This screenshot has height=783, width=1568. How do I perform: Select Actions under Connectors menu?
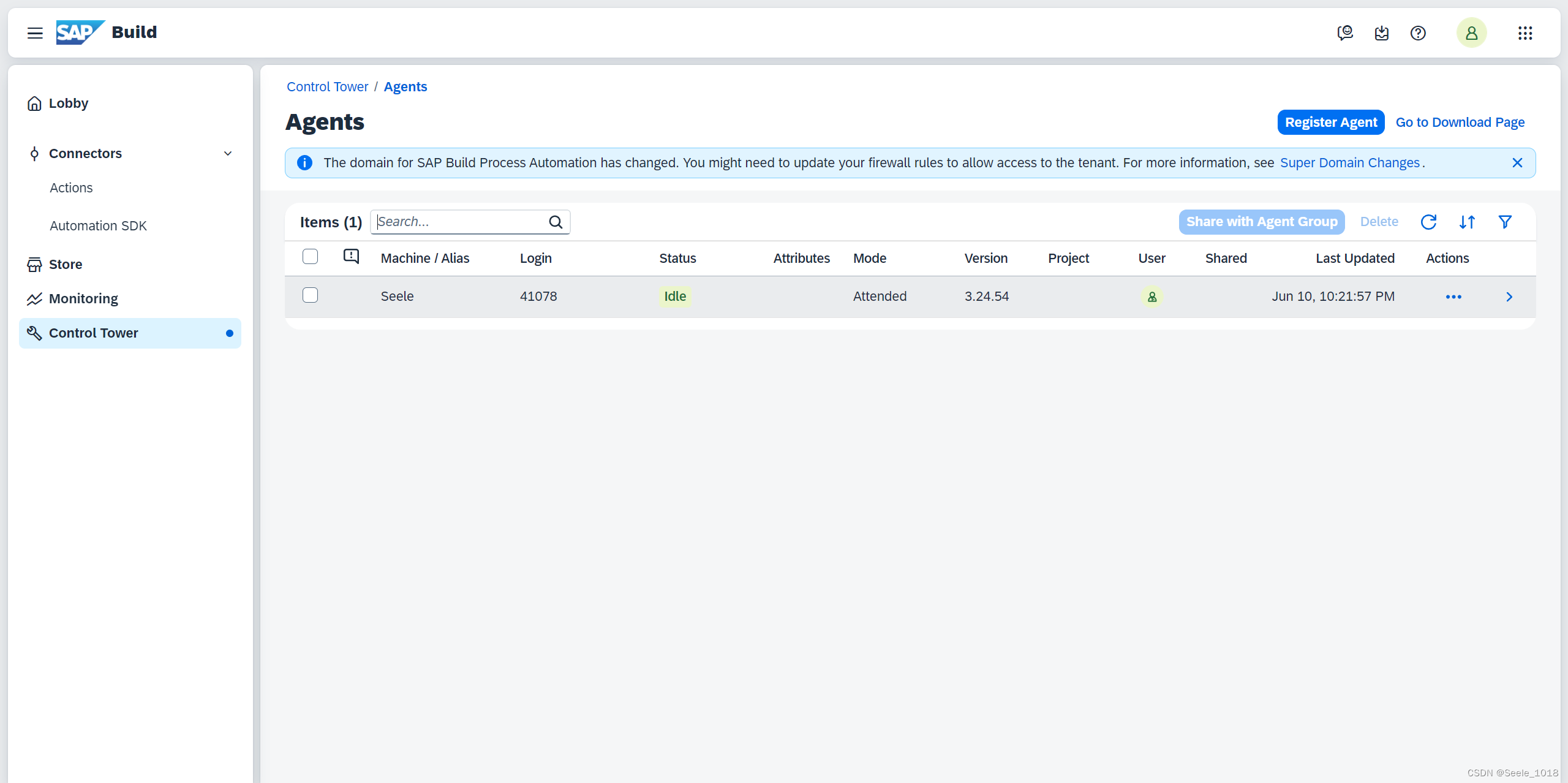pyautogui.click(x=70, y=187)
